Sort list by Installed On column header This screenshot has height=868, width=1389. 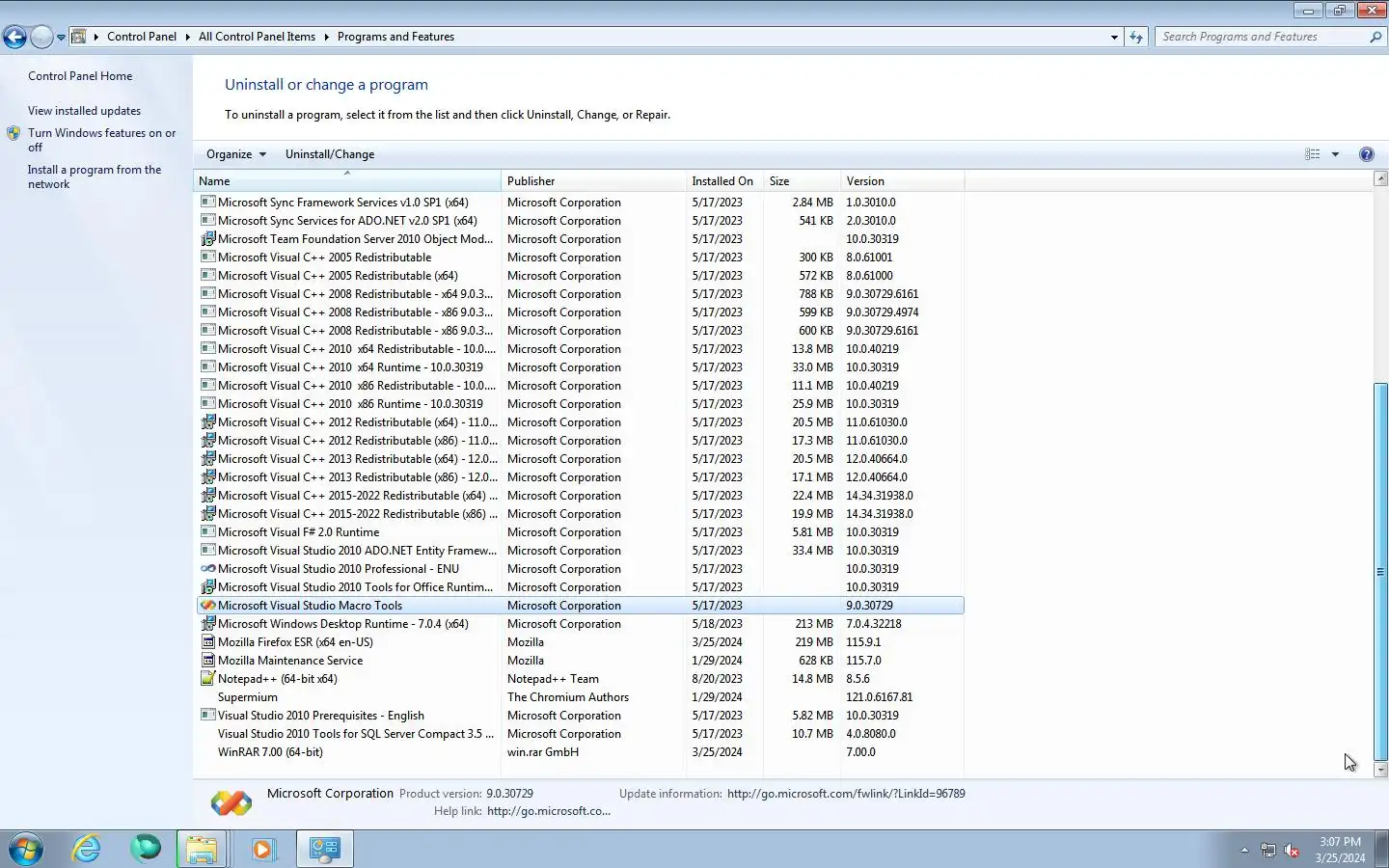723,181
